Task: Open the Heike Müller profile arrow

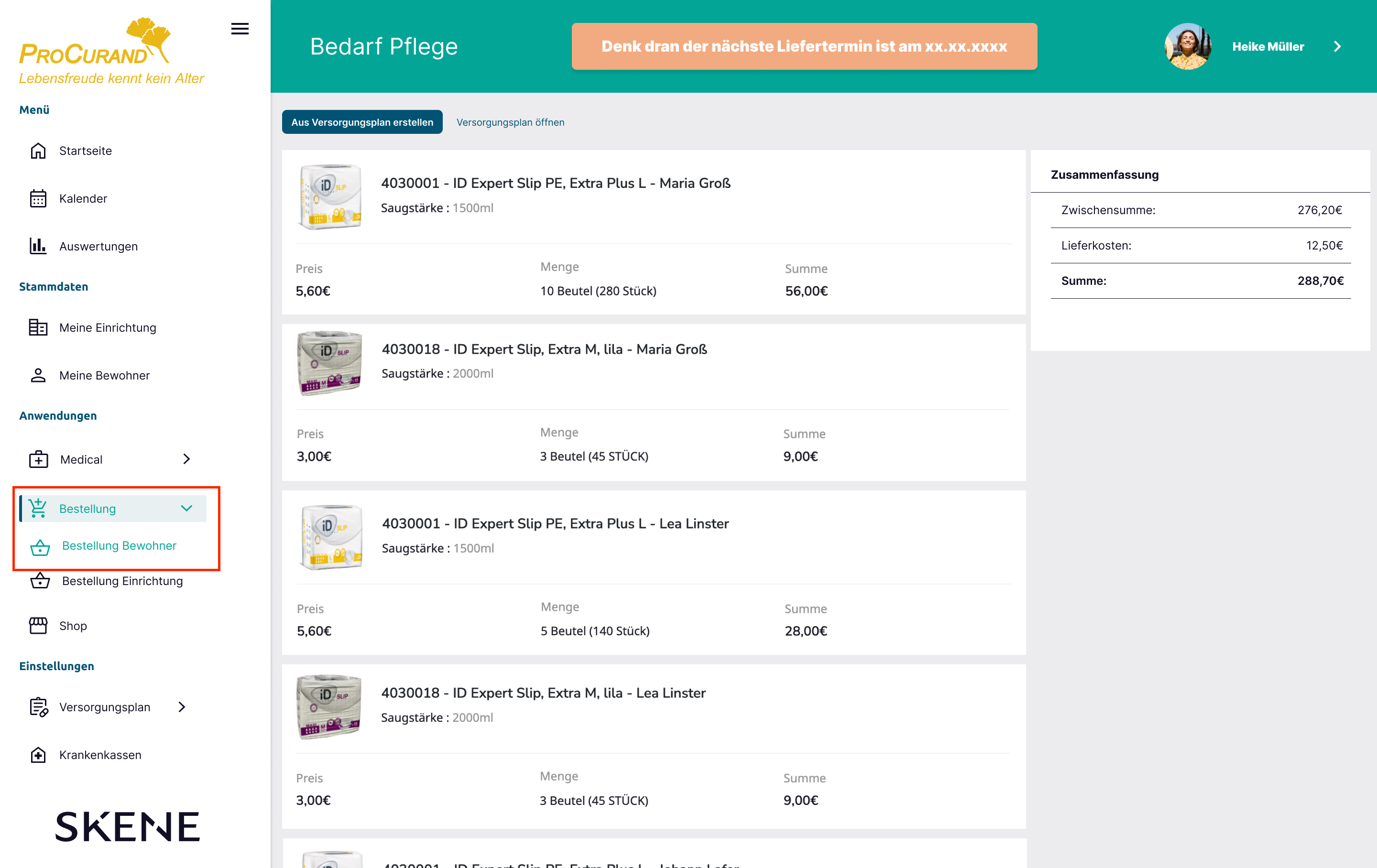Action: tap(1337, 47)
